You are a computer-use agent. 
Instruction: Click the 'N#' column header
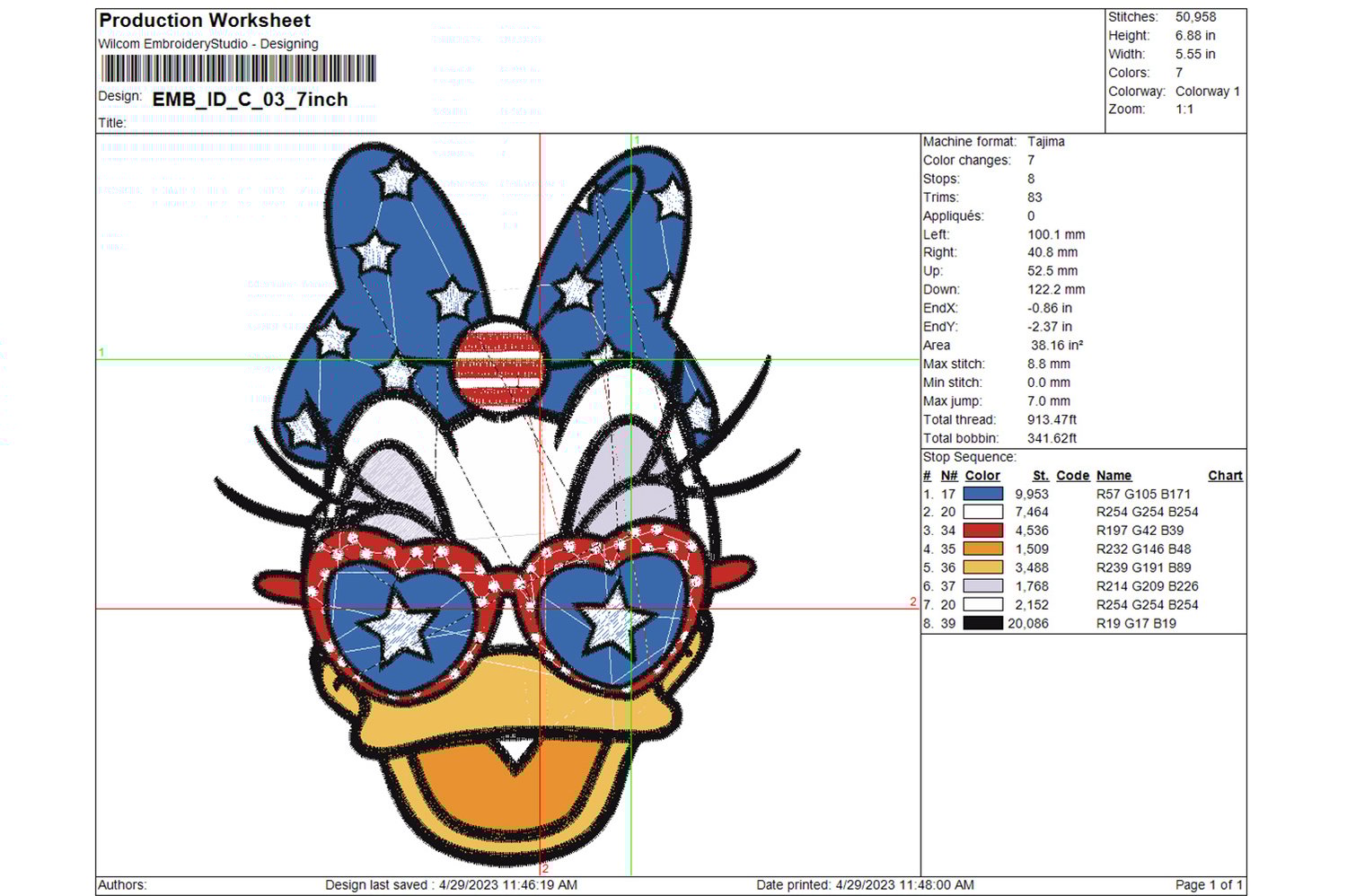(949, 476)
